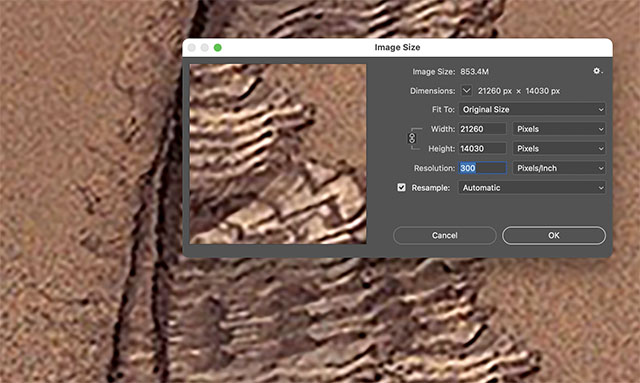Click the Cancel button
The height and width of the screenshot is (383, 640).
(444, 236)
